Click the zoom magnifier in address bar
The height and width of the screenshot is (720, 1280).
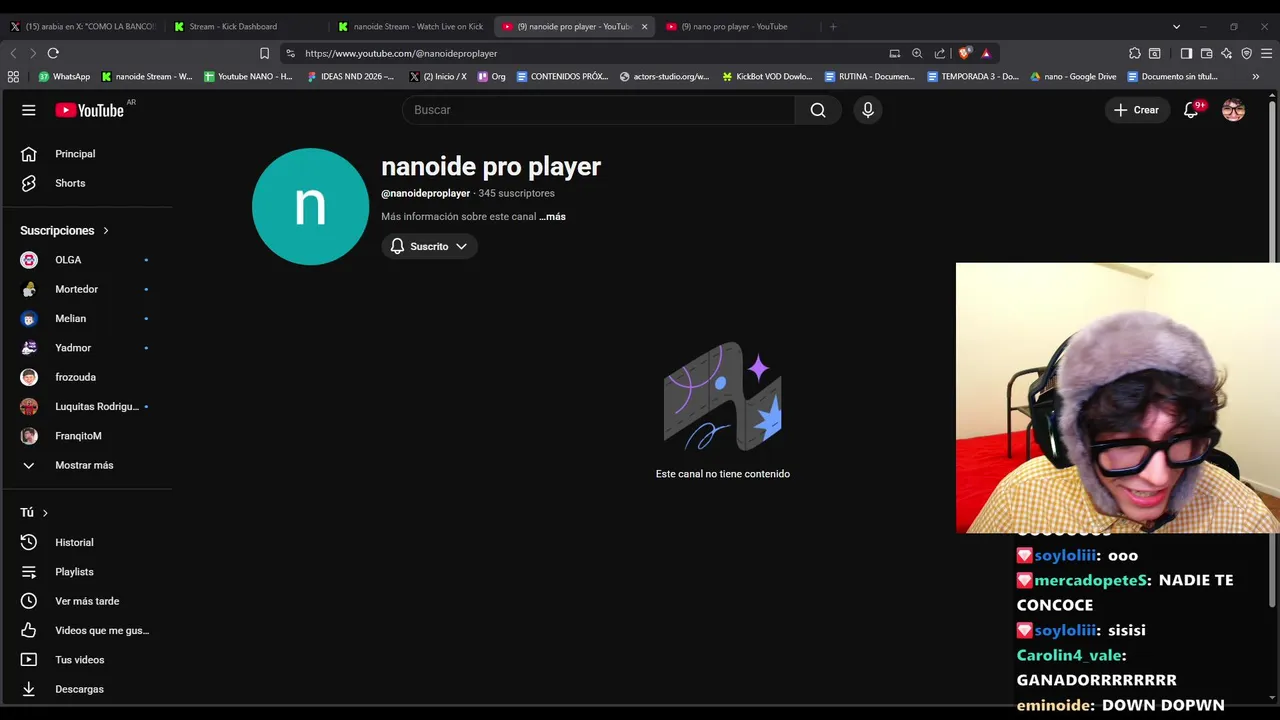pyautogui.click(x=917, y=53)
